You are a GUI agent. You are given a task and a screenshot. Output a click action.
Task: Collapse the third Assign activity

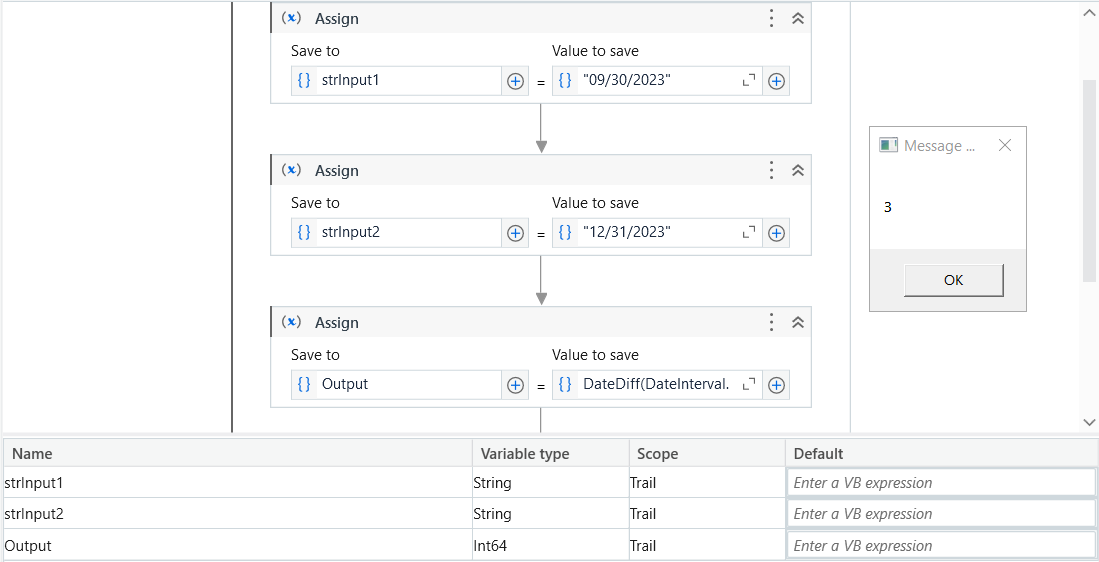[x=798, y=322]
